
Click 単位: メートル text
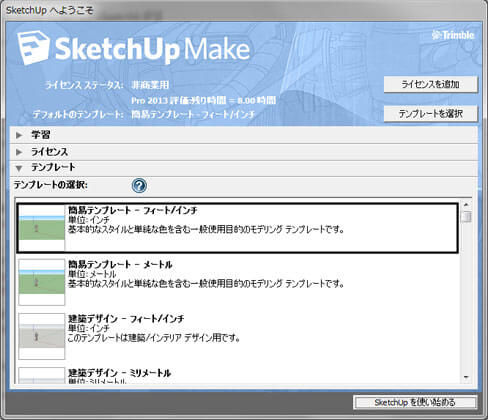[92, 274]
